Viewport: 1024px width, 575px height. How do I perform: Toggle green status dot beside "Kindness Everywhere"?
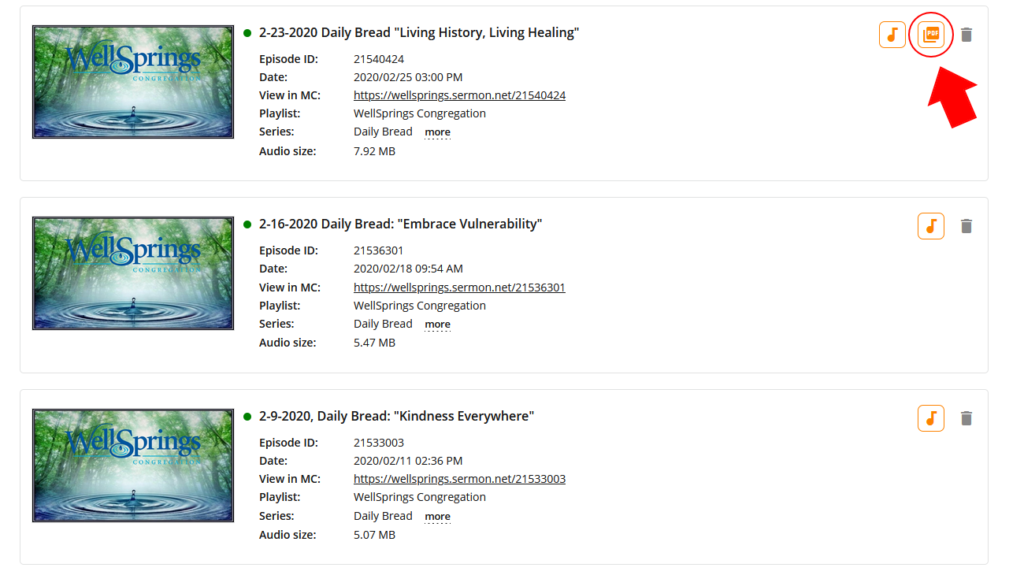pos(247,416)
